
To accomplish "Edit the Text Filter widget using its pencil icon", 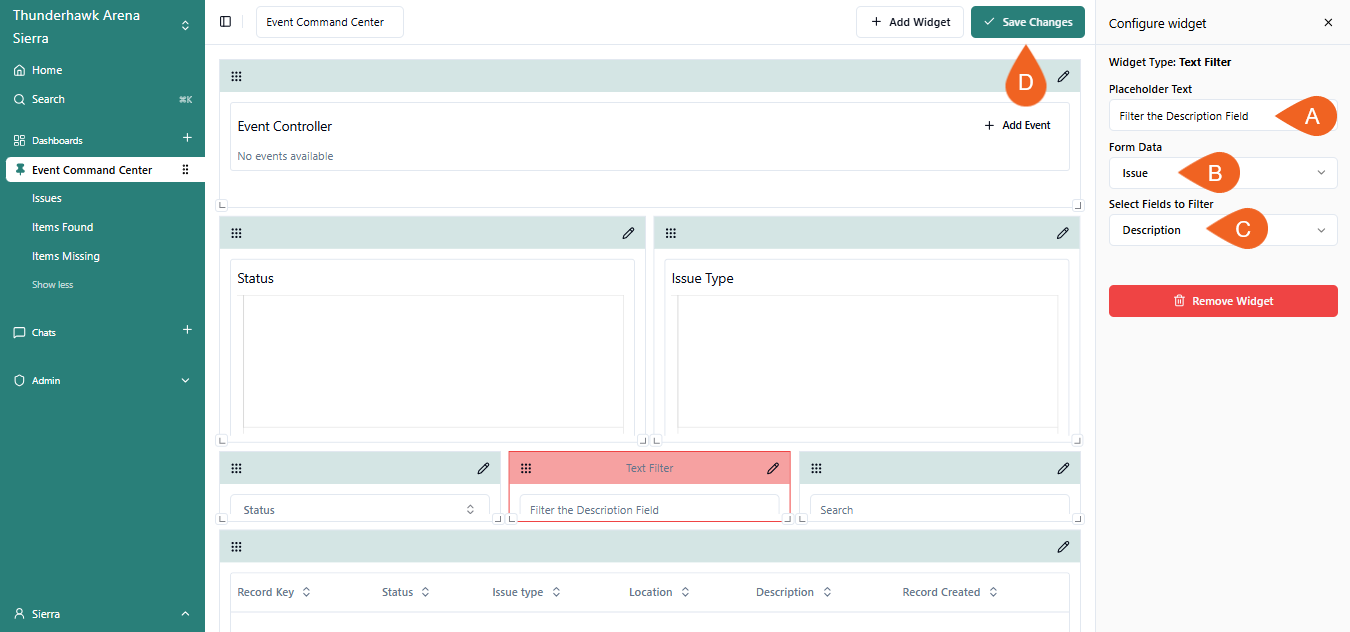I will (772, 467).
